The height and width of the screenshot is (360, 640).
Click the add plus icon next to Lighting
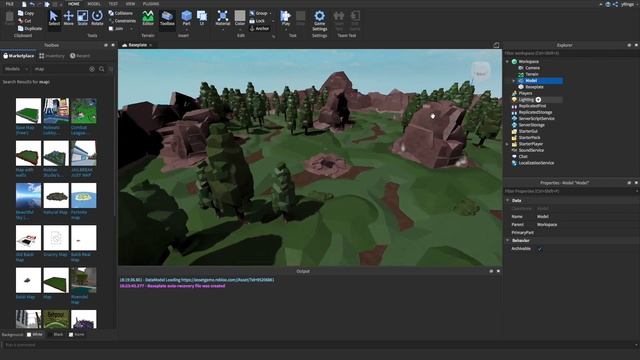click(538, 100)
